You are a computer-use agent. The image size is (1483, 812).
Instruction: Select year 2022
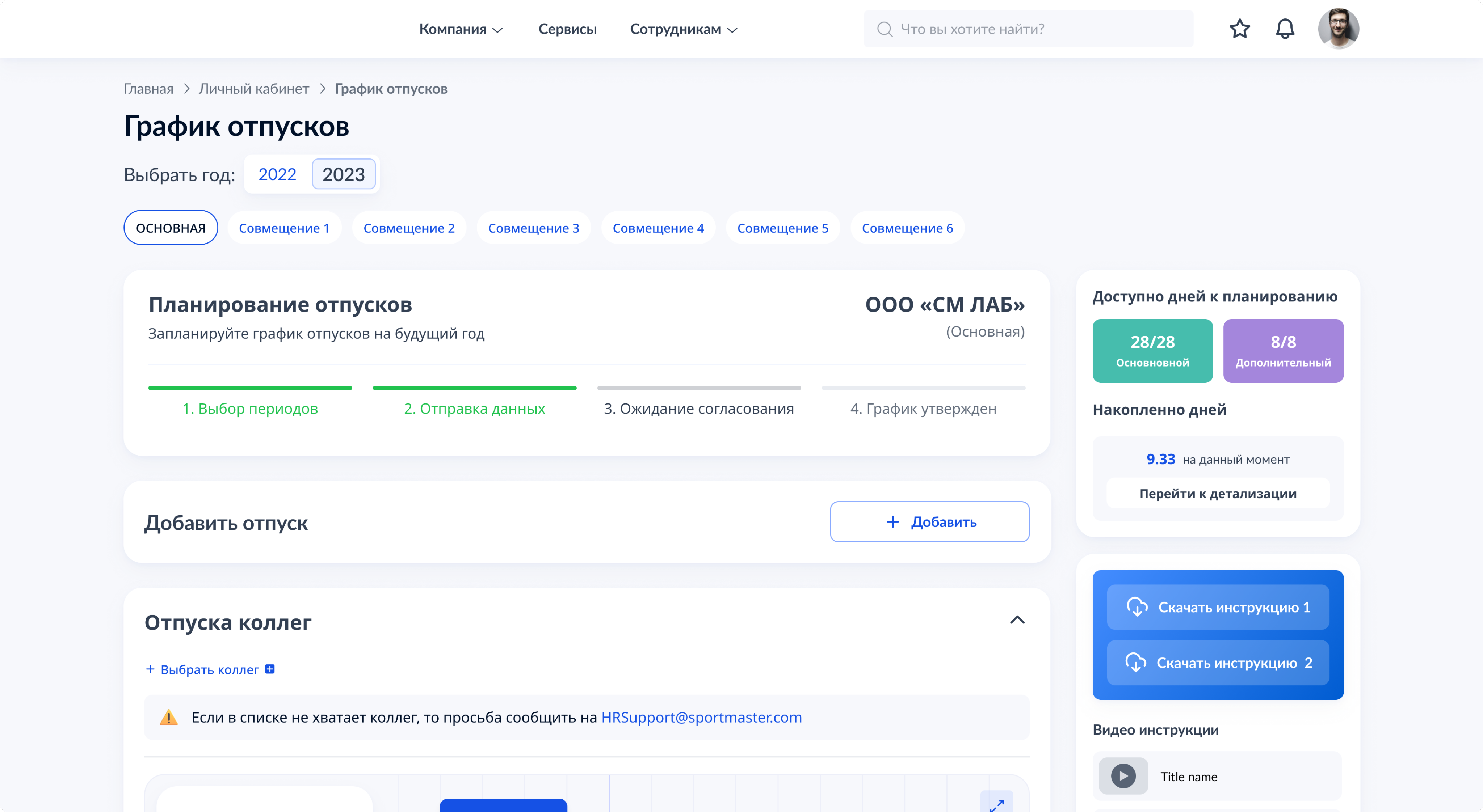click(x=277, y=174)
